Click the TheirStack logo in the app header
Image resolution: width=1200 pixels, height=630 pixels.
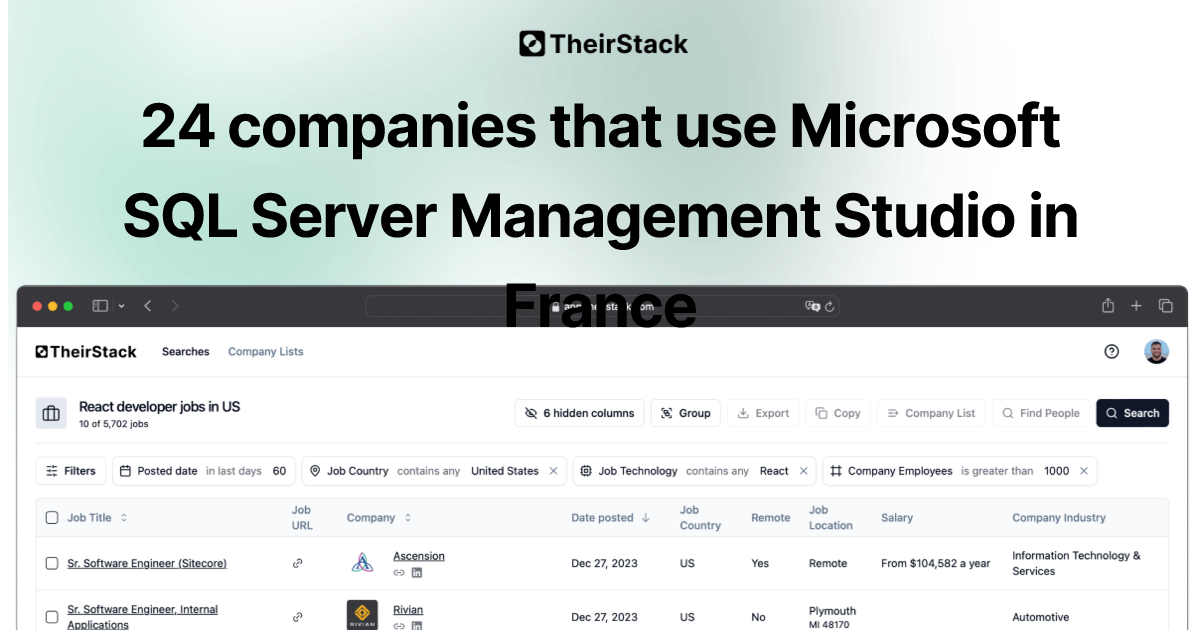86,352
